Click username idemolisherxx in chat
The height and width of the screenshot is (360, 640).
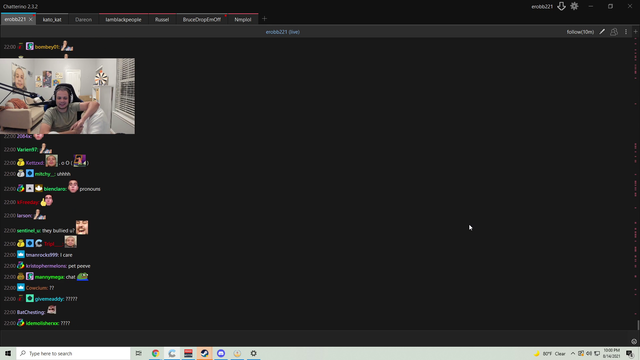[x=42, y=323]
